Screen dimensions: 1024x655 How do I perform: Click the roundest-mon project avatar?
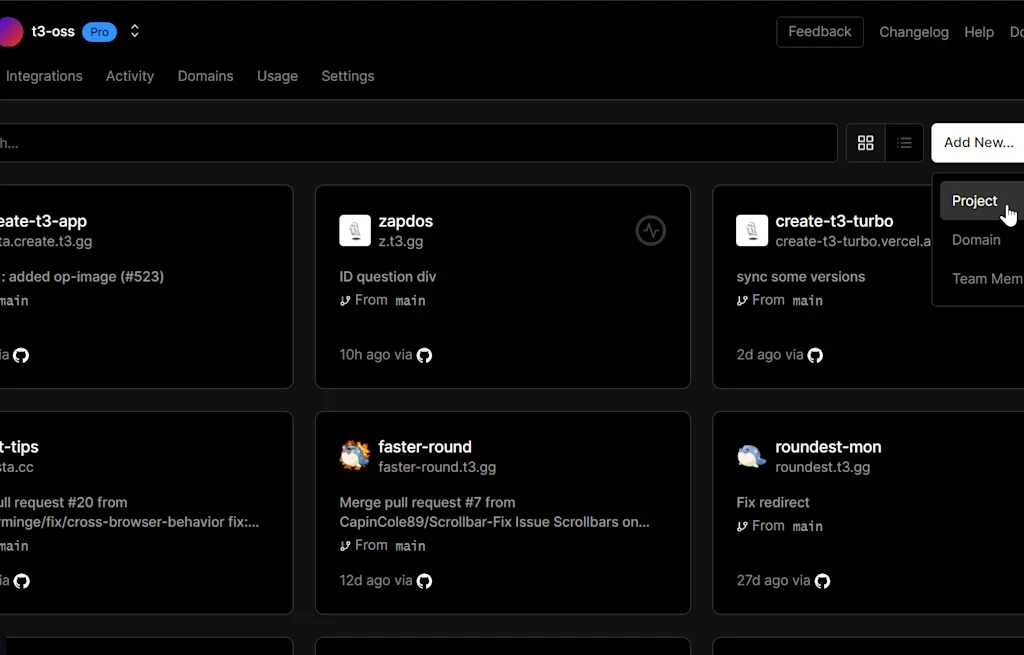click(752, 455)
